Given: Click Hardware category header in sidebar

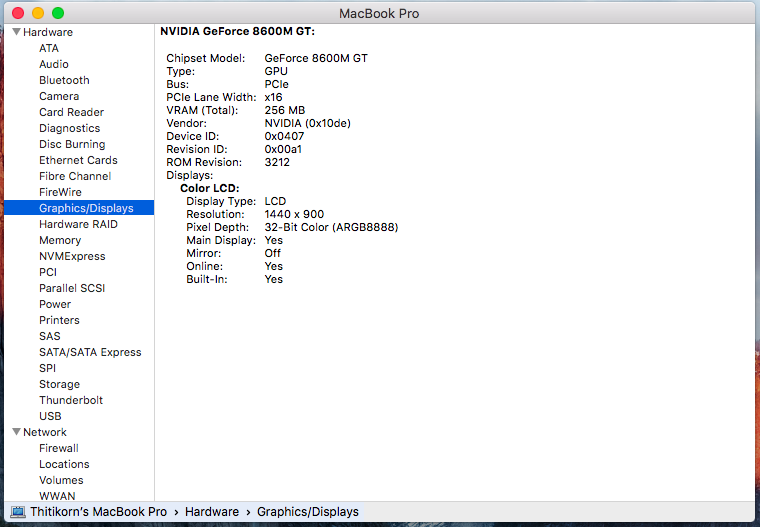Looking at the screenshot, I should (x=48, y=32).
